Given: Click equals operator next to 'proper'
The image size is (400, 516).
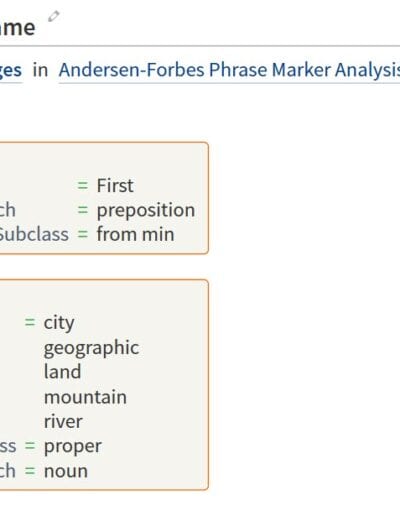Looking at the screenshot, I should click(x=30, y=446).
